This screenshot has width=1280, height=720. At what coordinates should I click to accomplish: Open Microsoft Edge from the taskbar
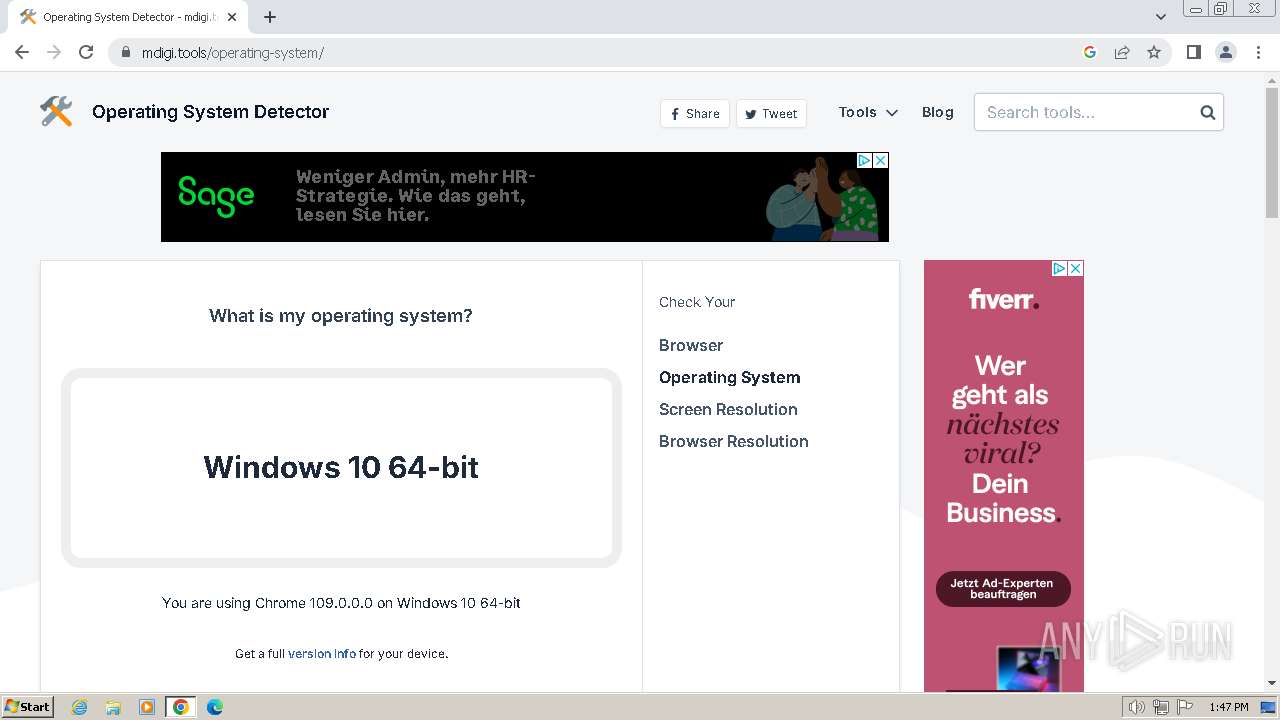[x=215, y=707]
